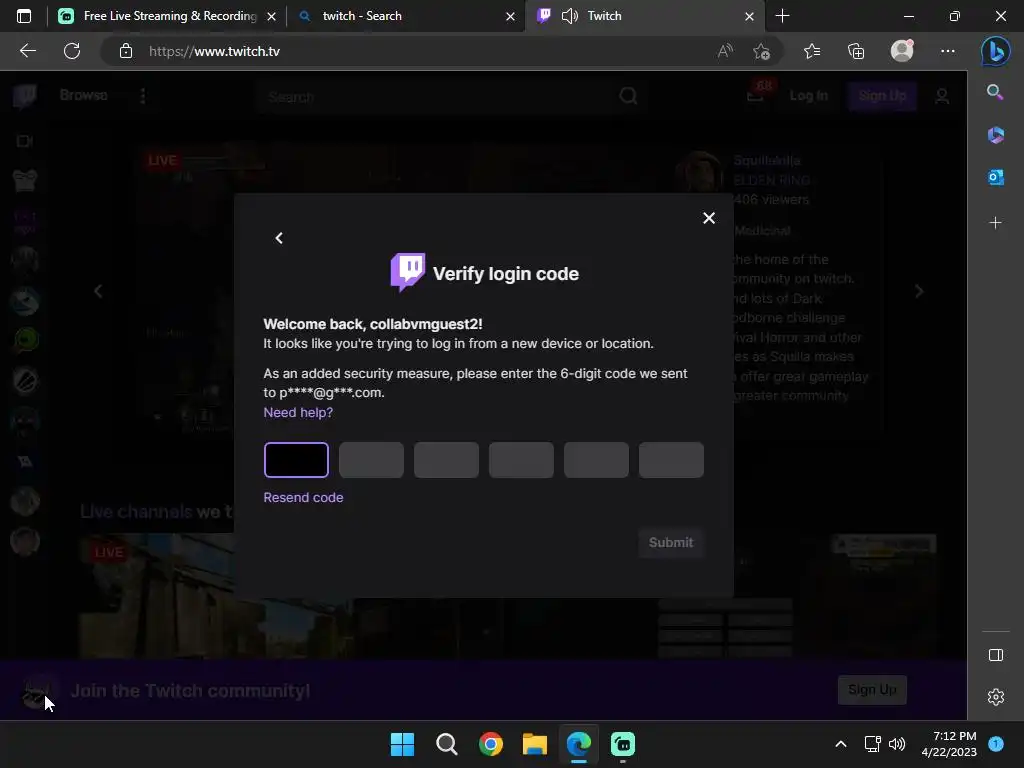This screenshot has width=1024, height=768.
Task: Open the Twitch more options dots
Action: point(142,96)
